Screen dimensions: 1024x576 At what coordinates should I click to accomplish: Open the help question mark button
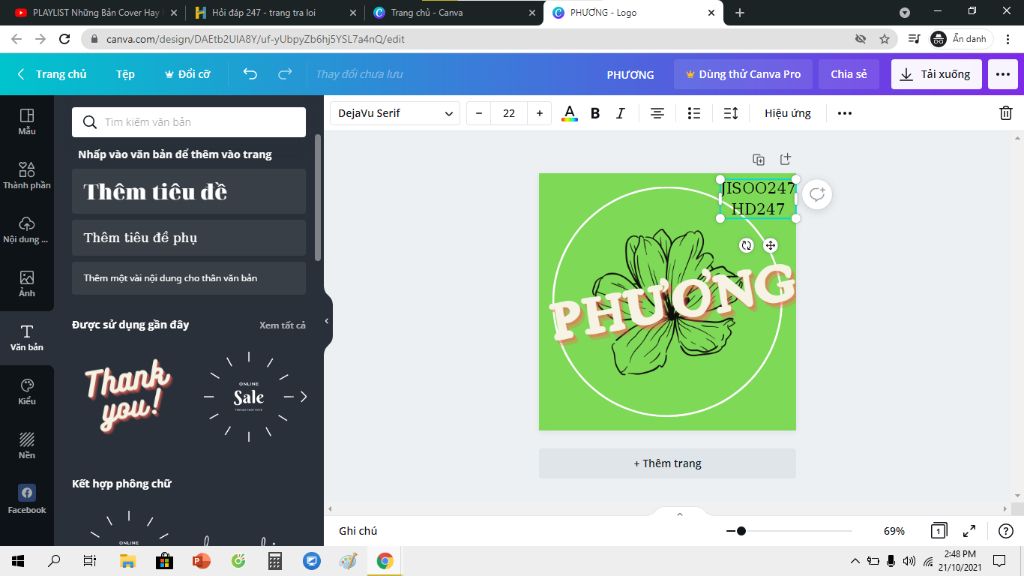(1006, 531)
